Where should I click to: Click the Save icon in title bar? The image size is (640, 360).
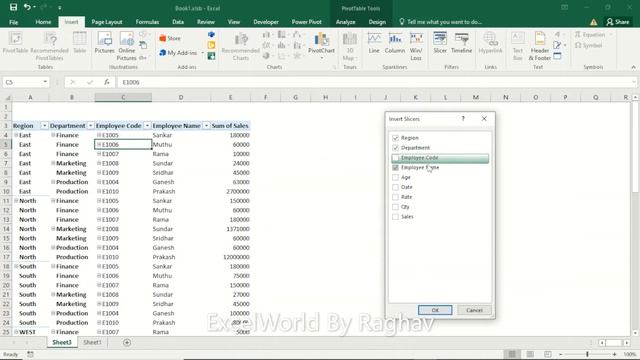coord(13,7)
